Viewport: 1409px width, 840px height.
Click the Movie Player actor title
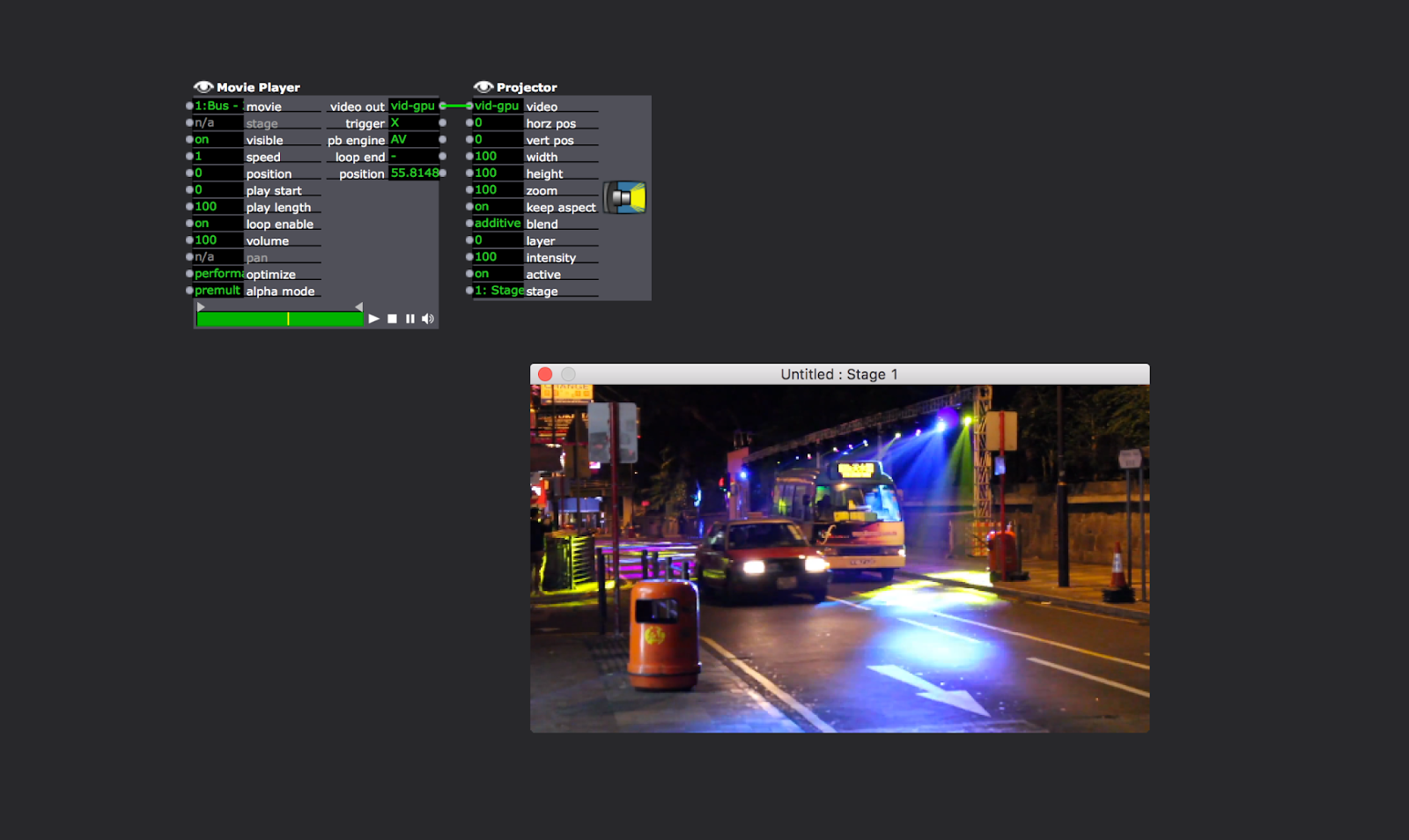tap(258, 87)
